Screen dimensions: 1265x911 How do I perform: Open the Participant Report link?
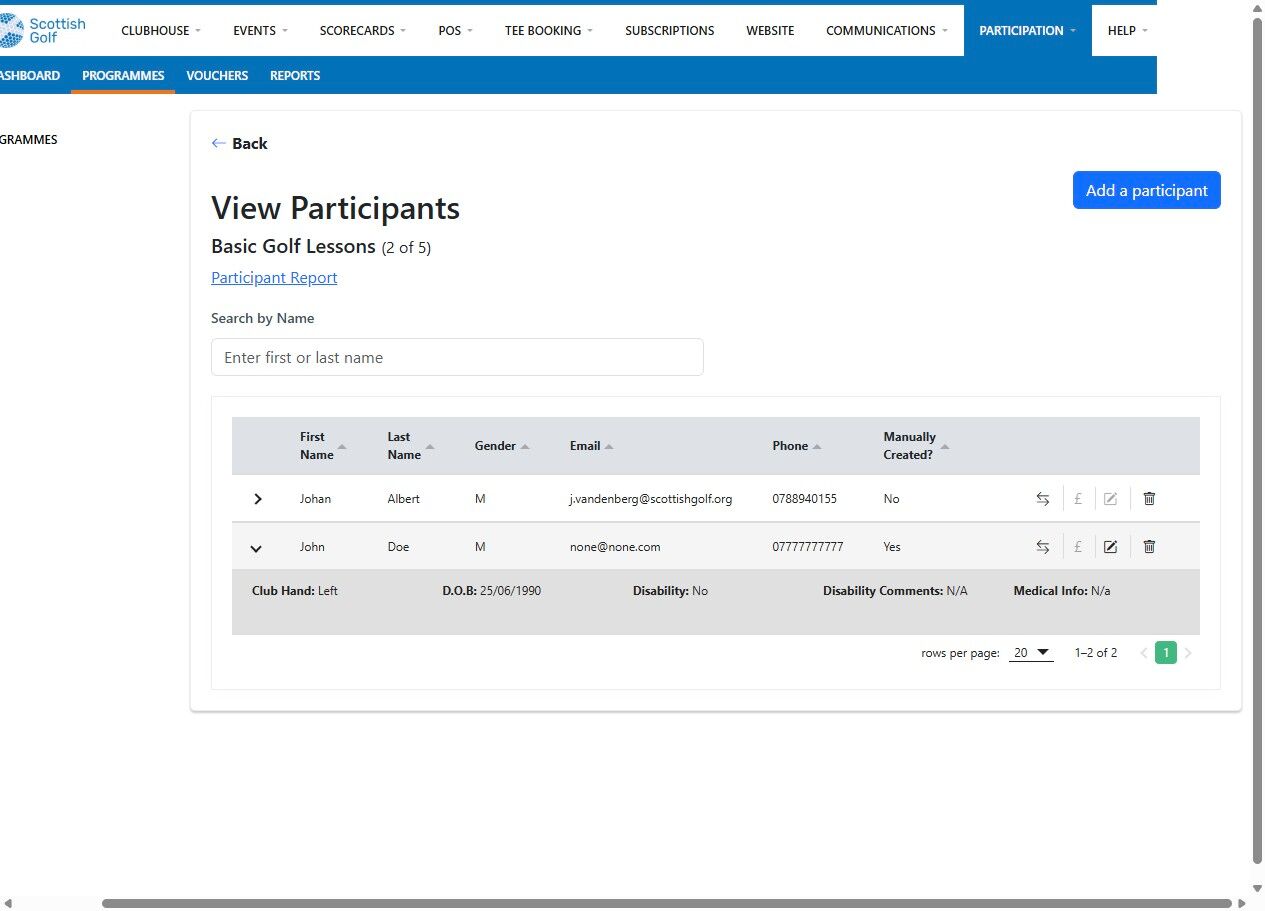(274, 278)
